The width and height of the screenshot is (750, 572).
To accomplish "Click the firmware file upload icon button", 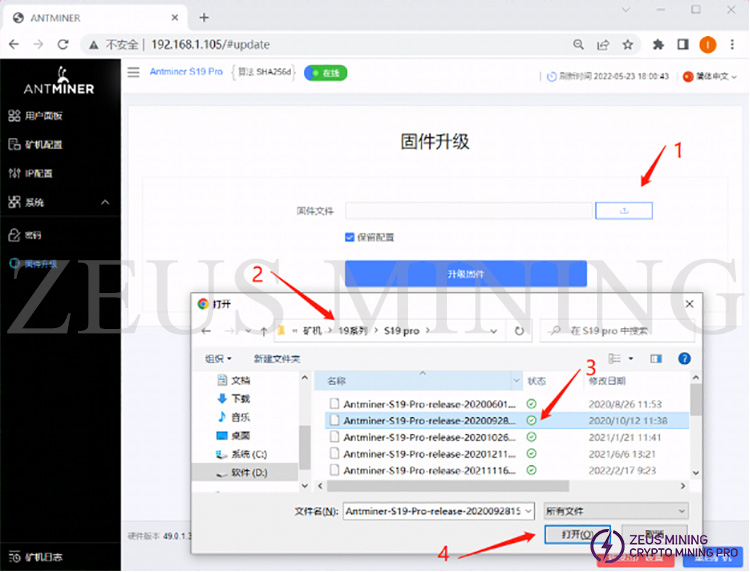I will pos(624,211).
